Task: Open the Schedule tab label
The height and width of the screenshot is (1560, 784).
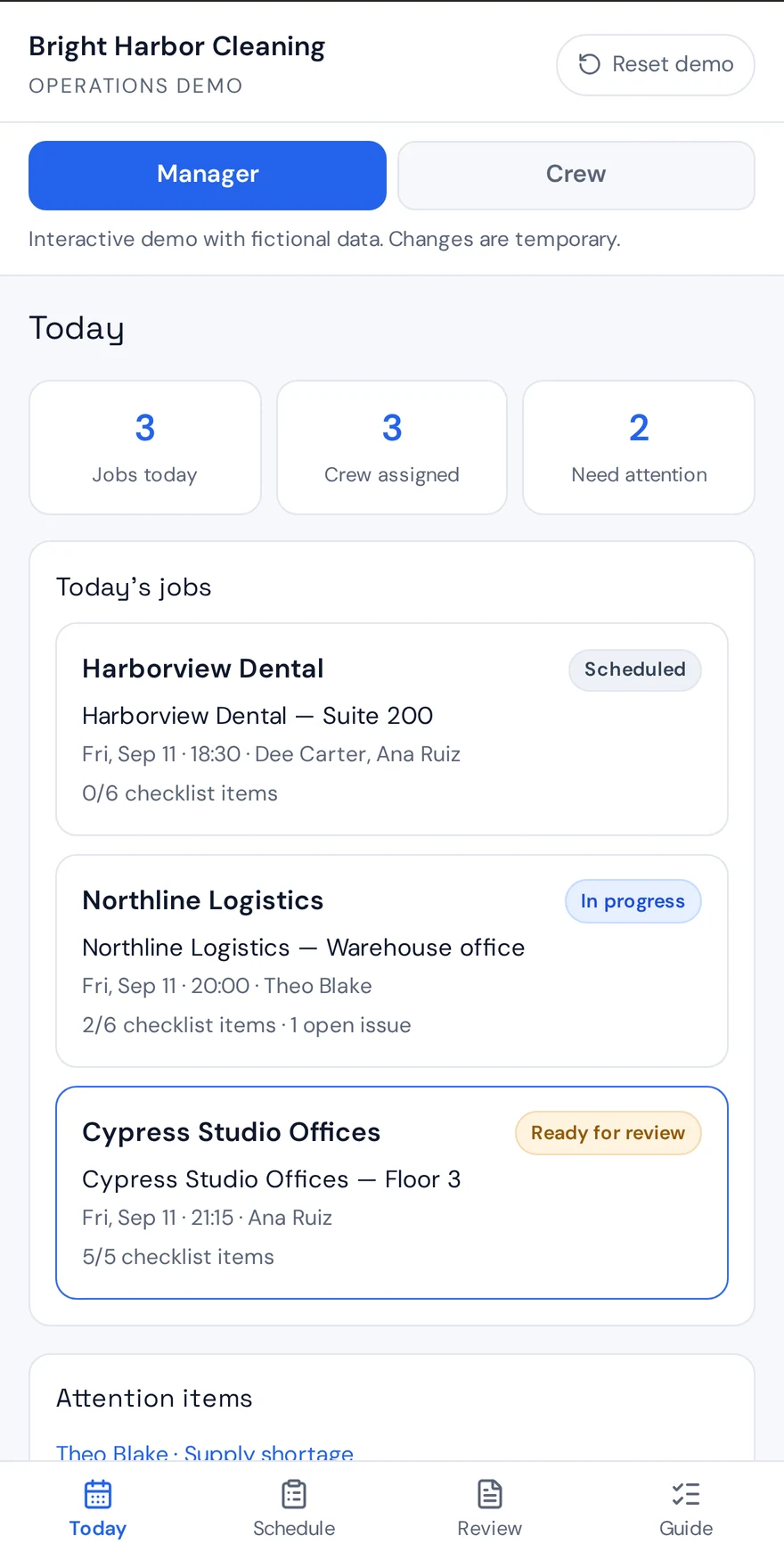Action: pyautogui.click(x=294, y=1528)
